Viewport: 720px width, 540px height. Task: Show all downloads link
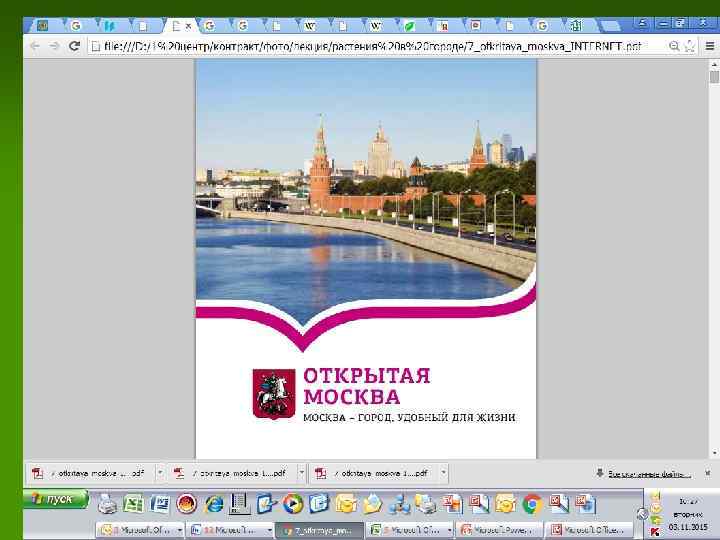tap(649, 474)
